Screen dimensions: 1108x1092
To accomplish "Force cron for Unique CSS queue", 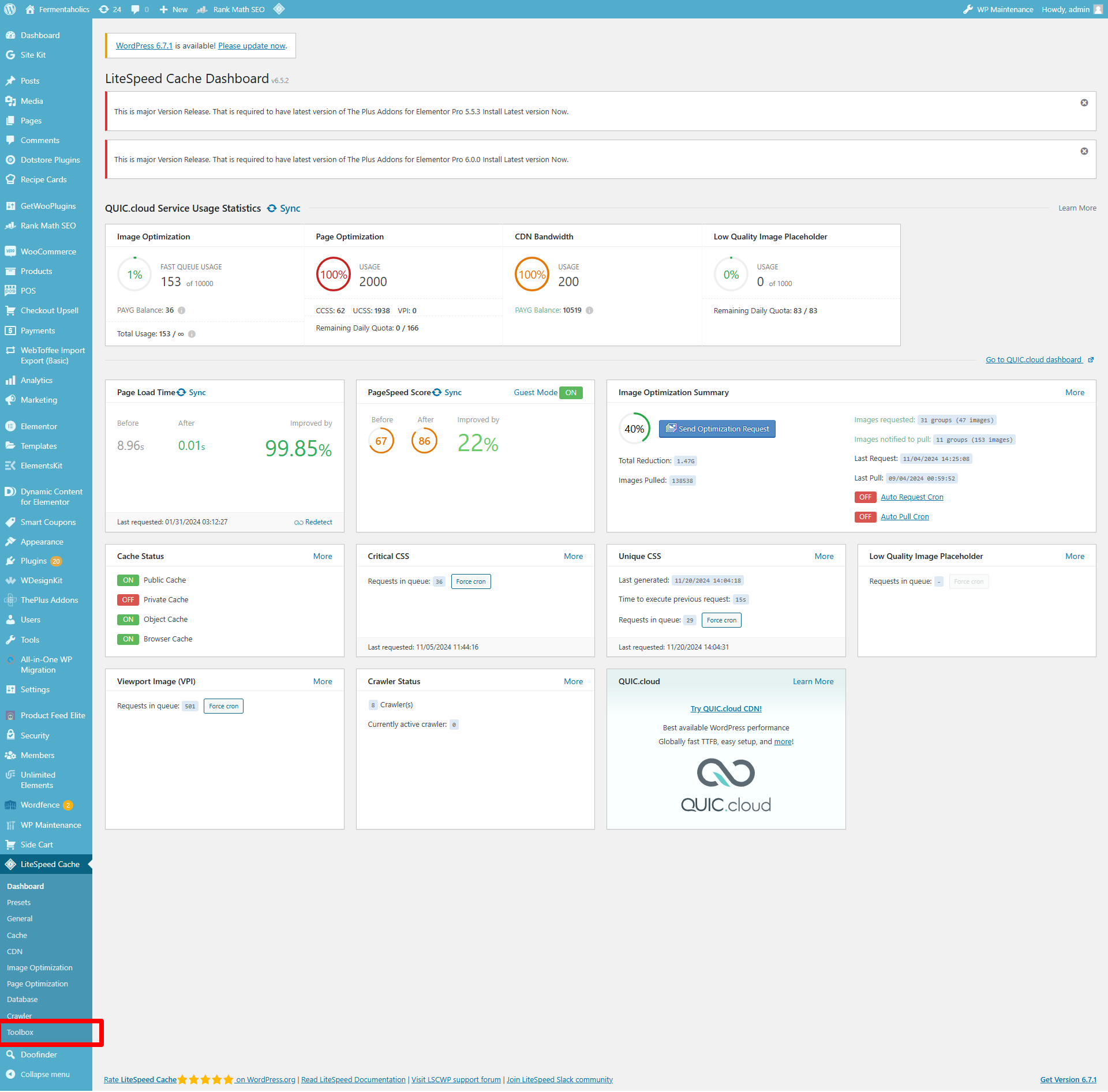I will 721,620.
